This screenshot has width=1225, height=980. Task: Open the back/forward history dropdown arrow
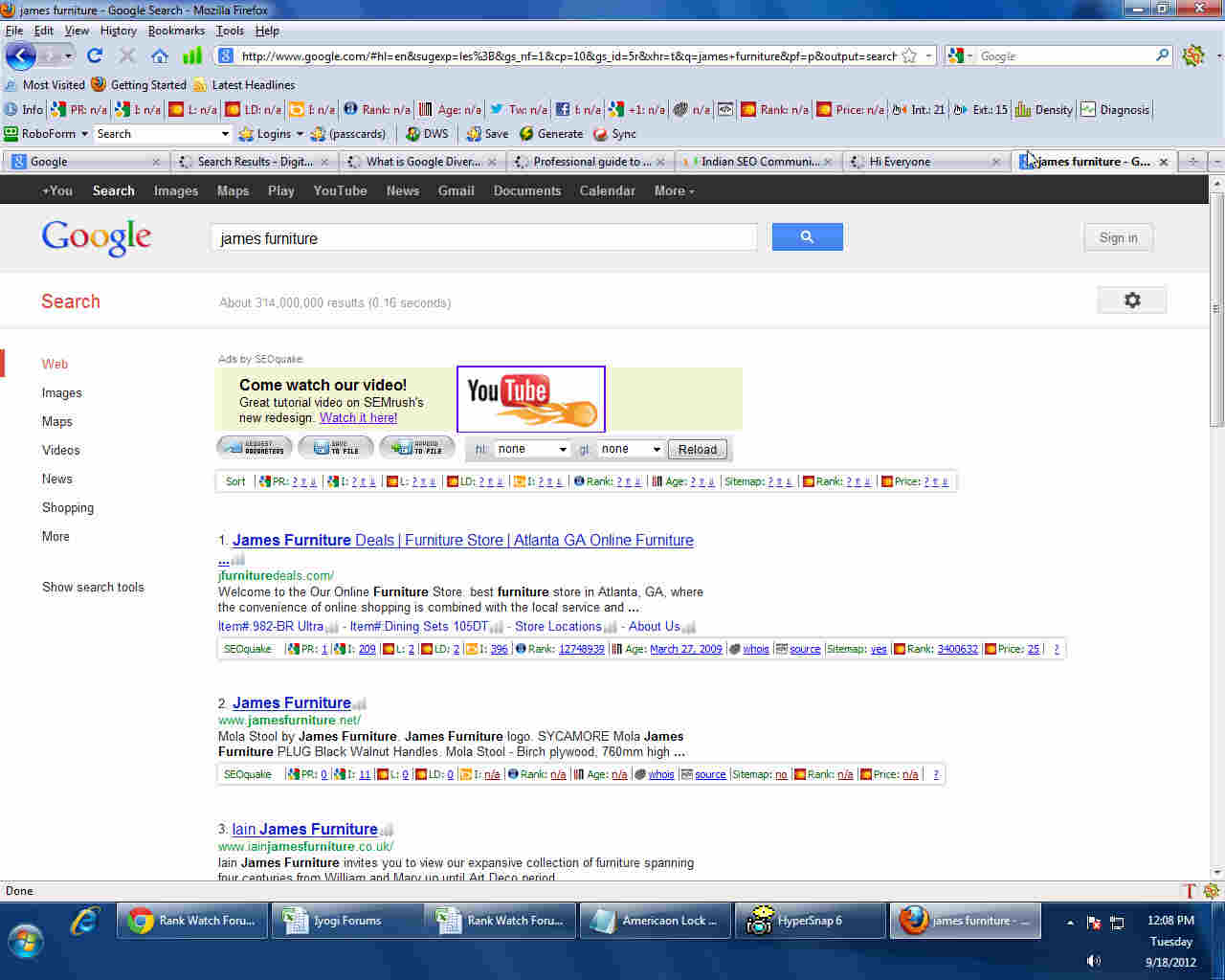[x=68, y=56]
